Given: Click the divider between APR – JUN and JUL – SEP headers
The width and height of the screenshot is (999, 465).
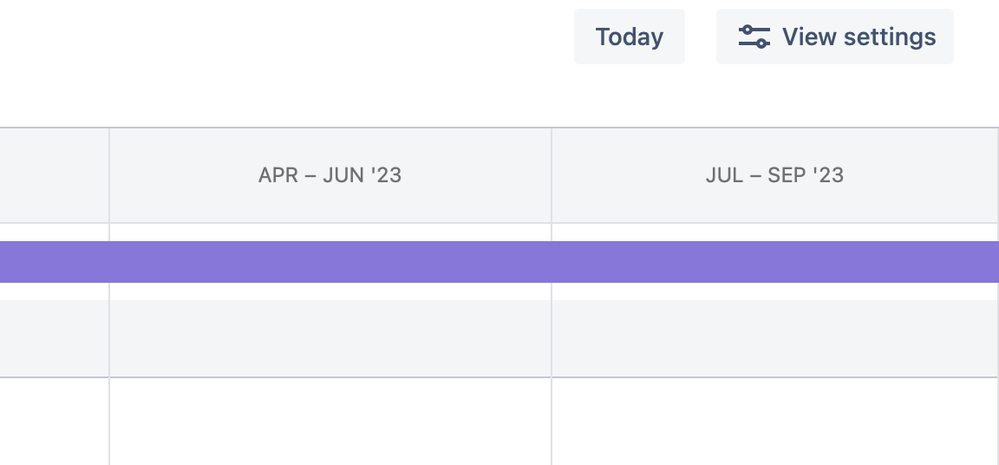Looking at the screenshot, I should (x=551, y=175).
